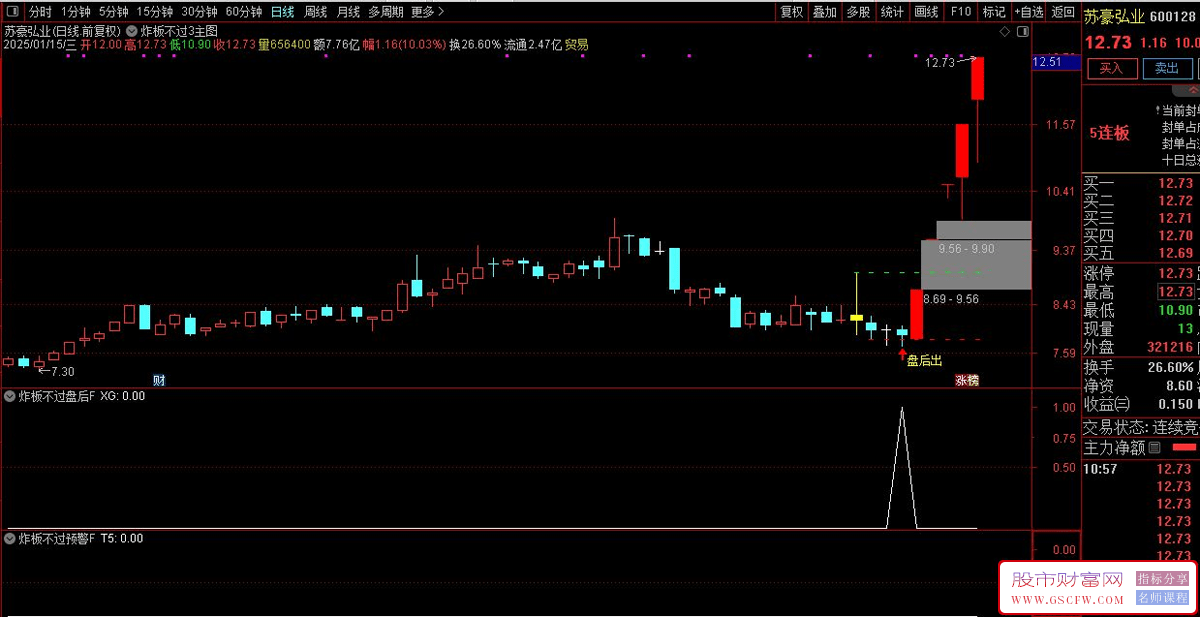
Task: Click the 买一 bid price 12.73
Action: point(1175,183)
